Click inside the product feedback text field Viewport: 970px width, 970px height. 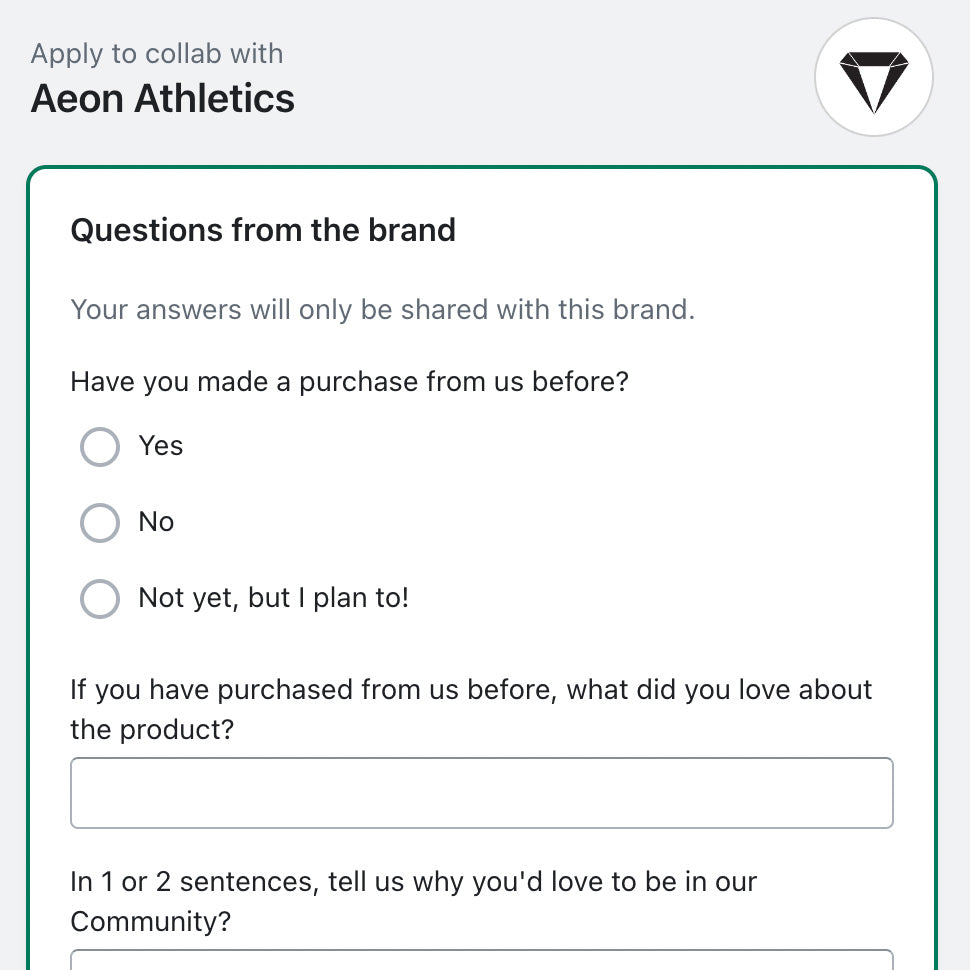(482, 792)
